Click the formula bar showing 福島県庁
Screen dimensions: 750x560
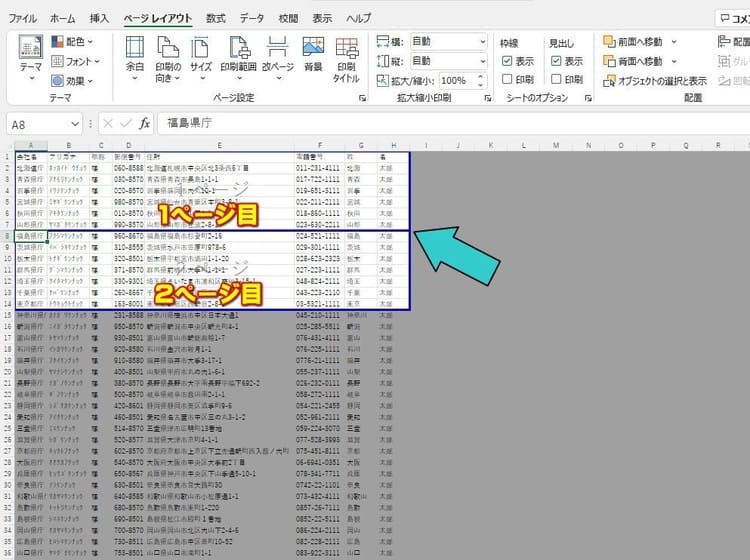coord(453,123)
